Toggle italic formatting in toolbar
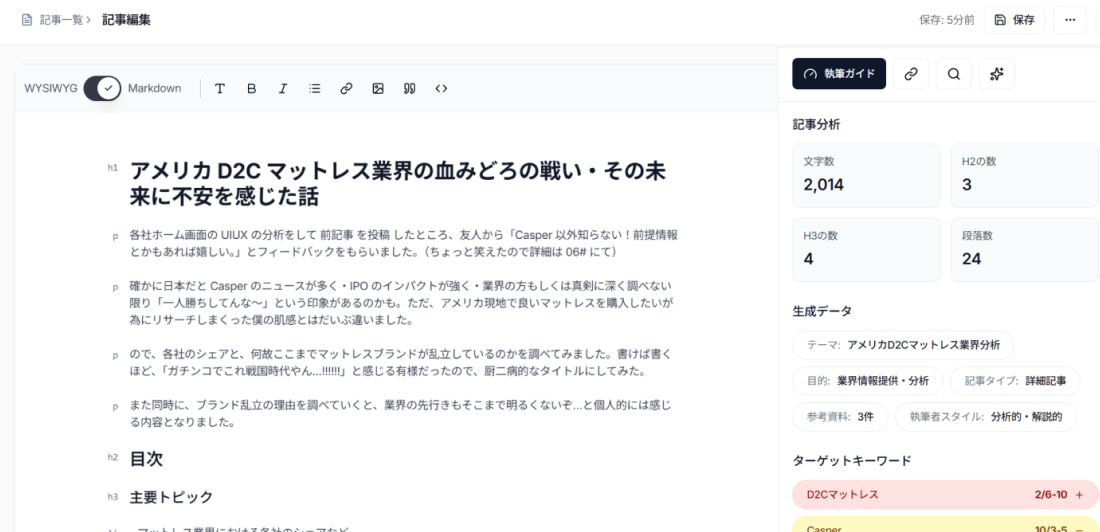This screenshot has height=532, width=1100. (283, 88)
